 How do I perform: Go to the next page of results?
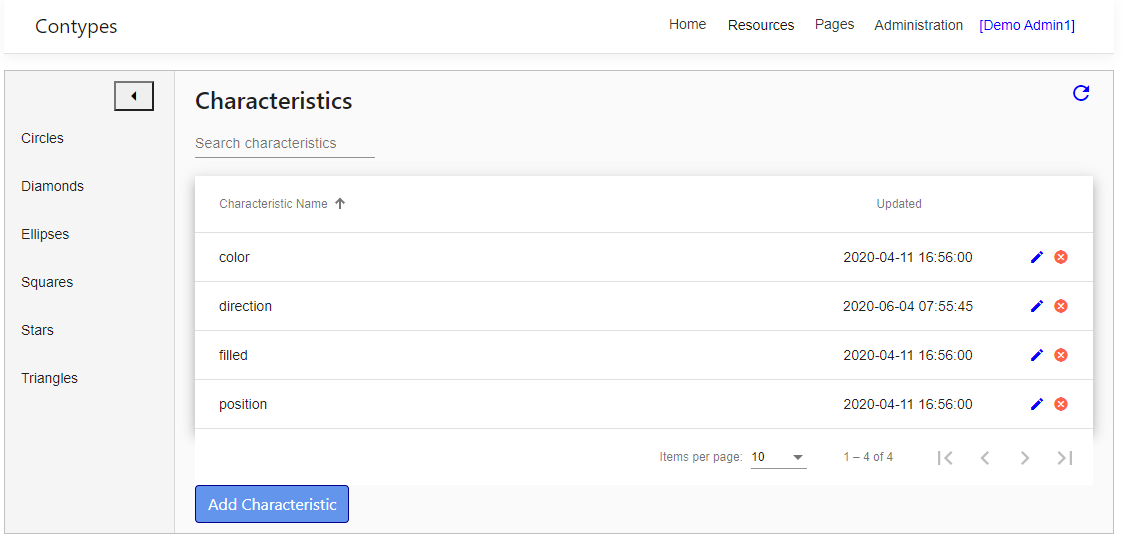tap(1025, 457)
